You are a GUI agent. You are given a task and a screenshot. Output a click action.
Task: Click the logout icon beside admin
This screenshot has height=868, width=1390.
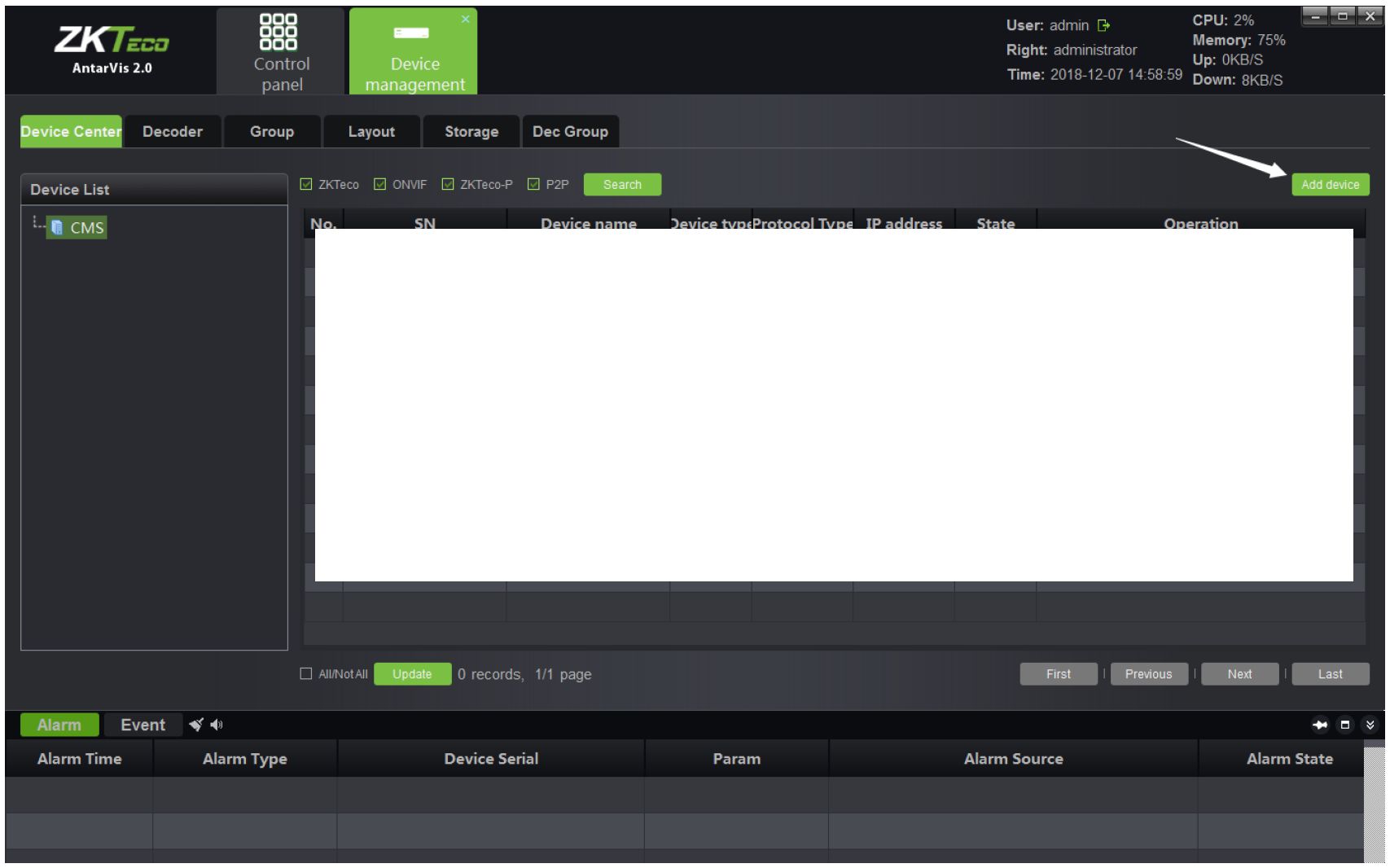pos(1103,26)
